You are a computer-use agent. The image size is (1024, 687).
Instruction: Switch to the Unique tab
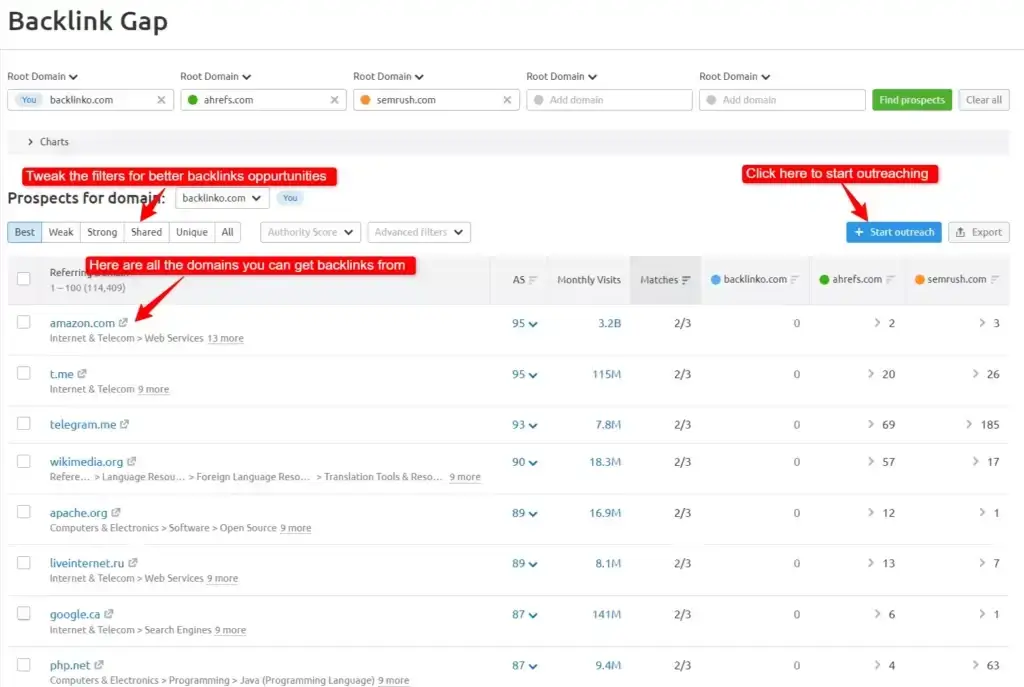pyautogui.click(x=191, y=232)
